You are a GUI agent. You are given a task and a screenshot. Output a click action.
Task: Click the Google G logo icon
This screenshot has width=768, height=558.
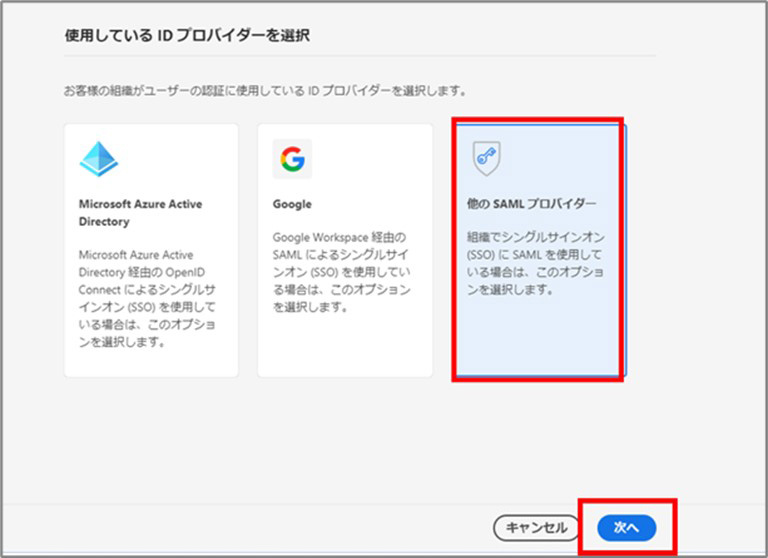[x=292, y=159]
